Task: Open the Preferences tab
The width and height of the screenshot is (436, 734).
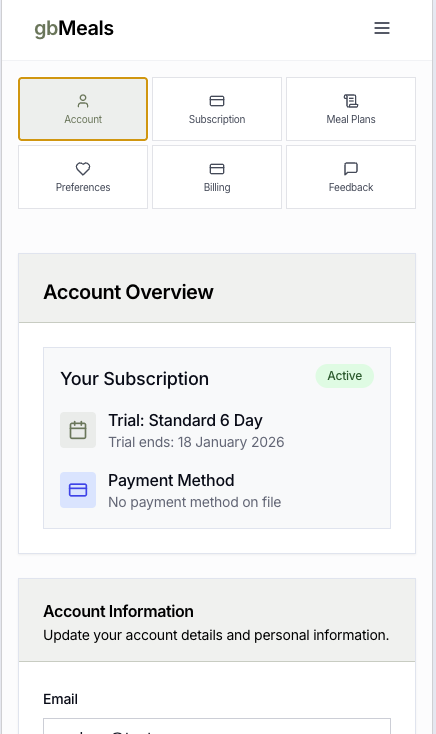Action: [83, 177]
